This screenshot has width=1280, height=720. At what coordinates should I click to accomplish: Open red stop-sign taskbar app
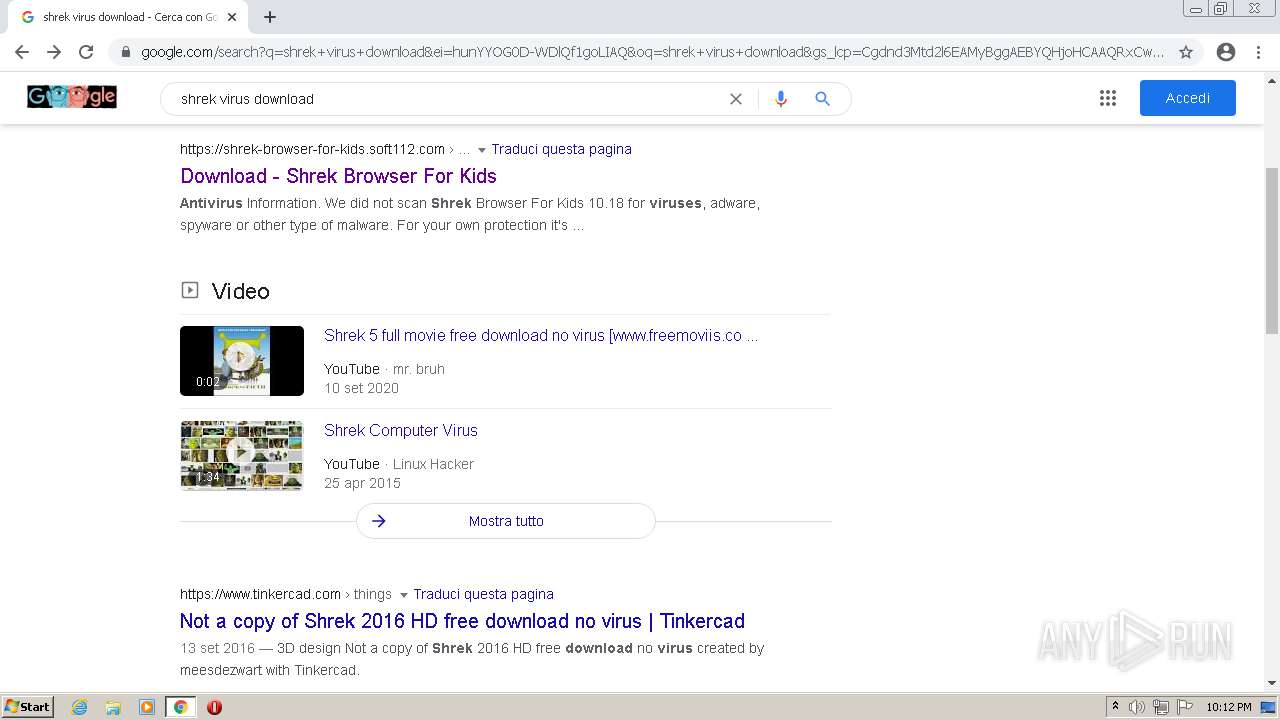pyautogui.click(x=214, y=707)
